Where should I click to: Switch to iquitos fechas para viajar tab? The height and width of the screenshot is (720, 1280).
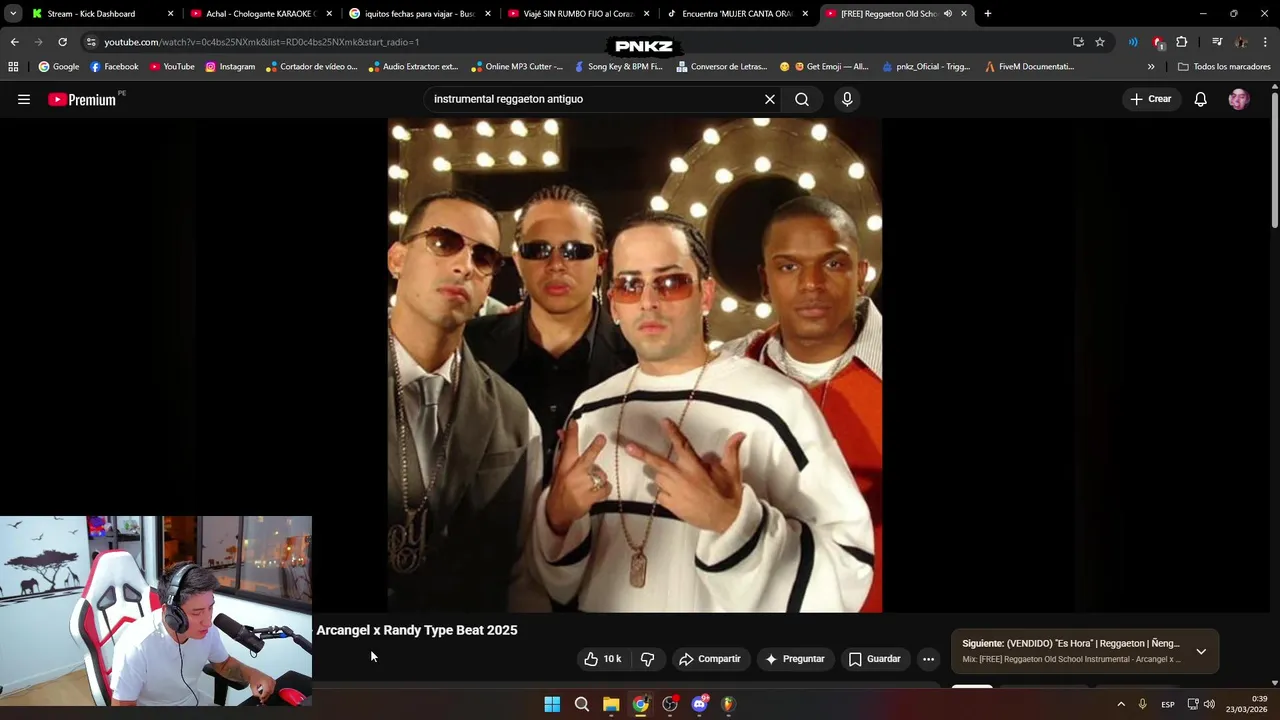pyautogui.click(x=419, y=14)
